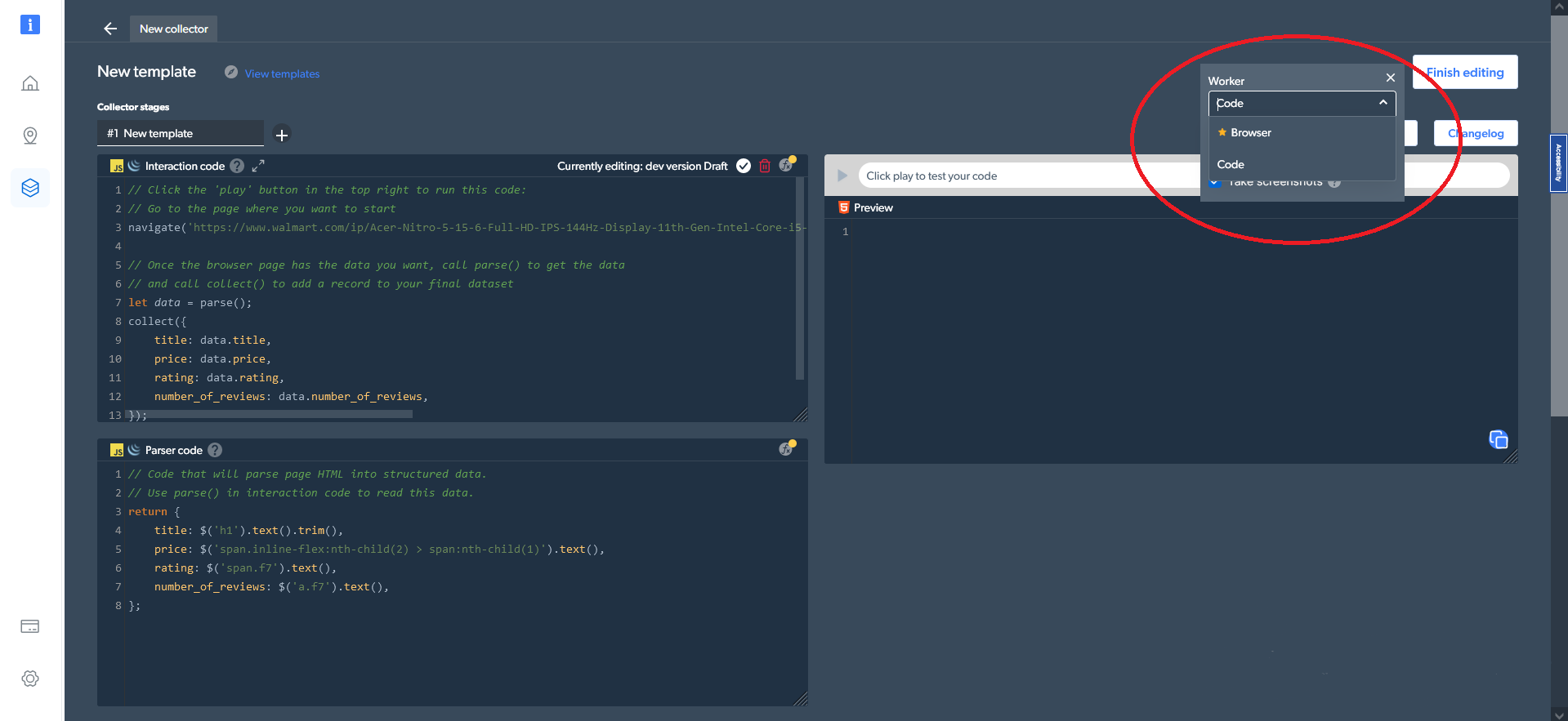
Task: Open the settings gear in sidebar
Action: point(30,679)
